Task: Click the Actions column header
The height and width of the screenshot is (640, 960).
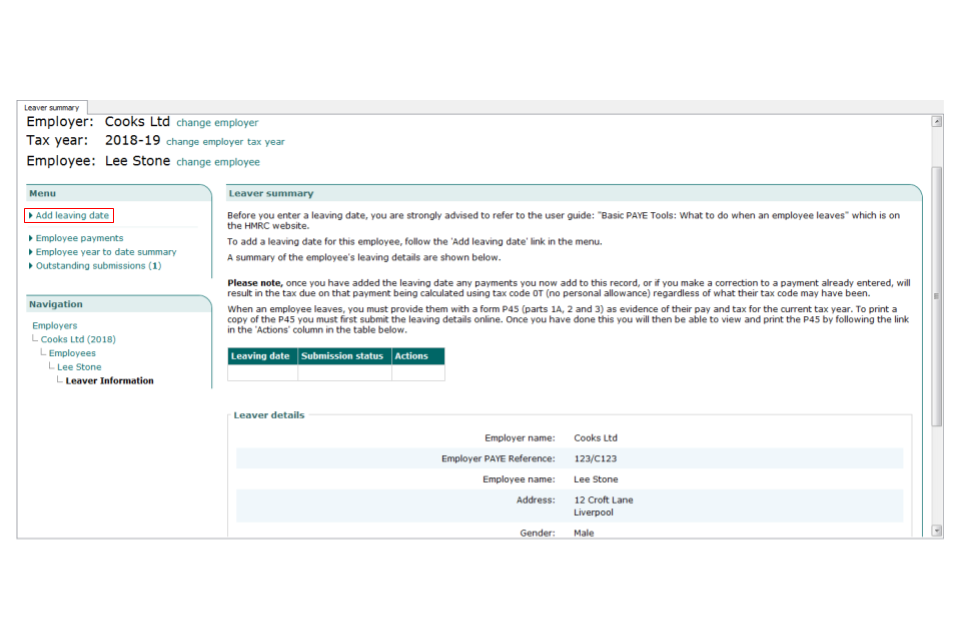Action: pyautogui.click(x=418, y=356)
